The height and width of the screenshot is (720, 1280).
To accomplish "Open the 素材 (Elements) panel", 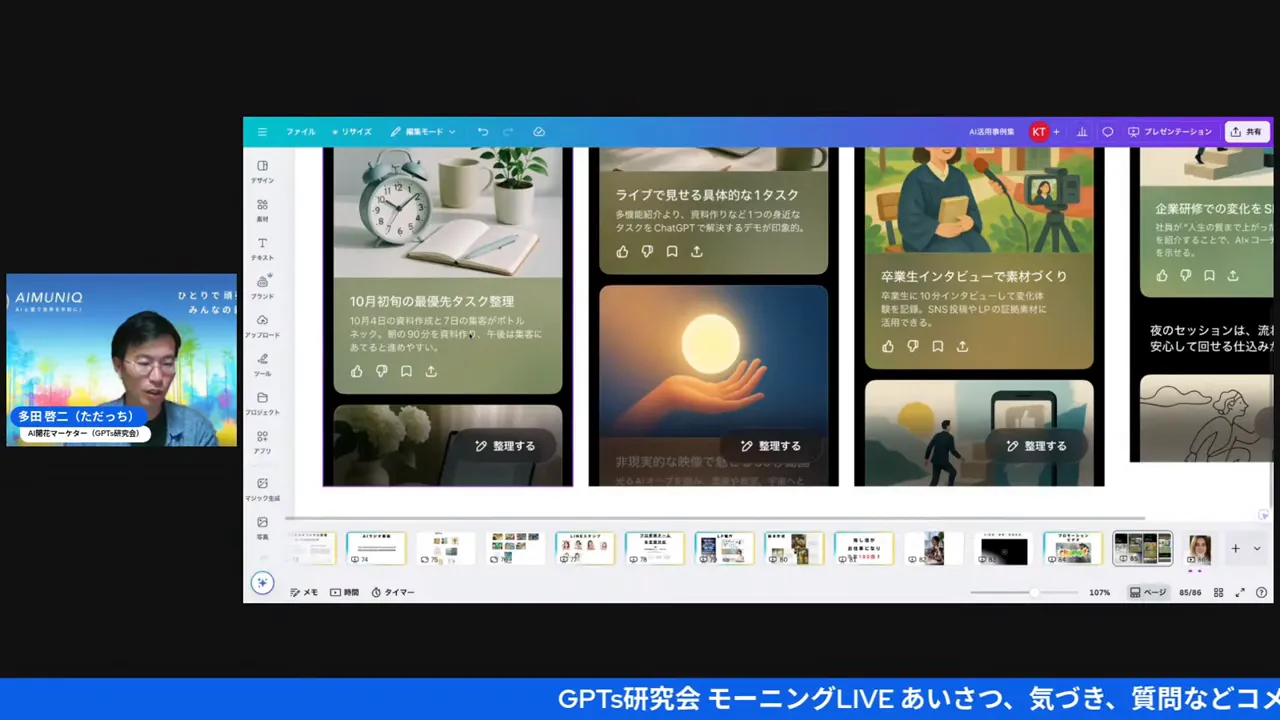I will click(x=262, y=209).
